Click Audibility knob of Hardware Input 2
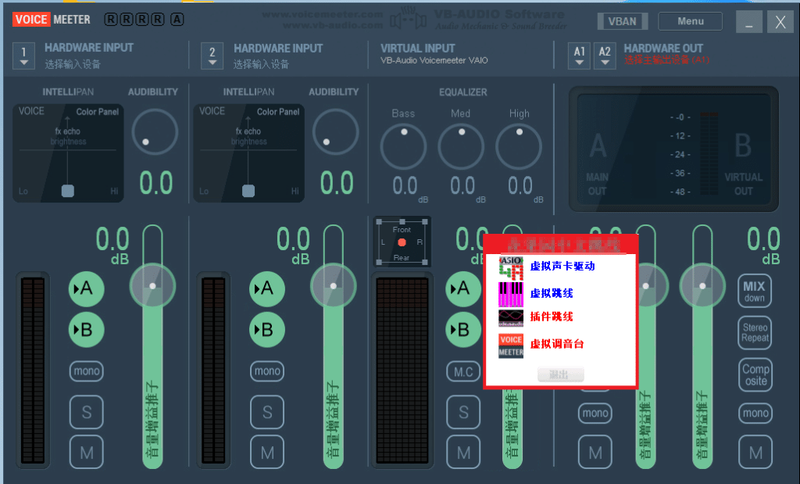This screenshot has width=800, height=484. [x=335, y=132]
